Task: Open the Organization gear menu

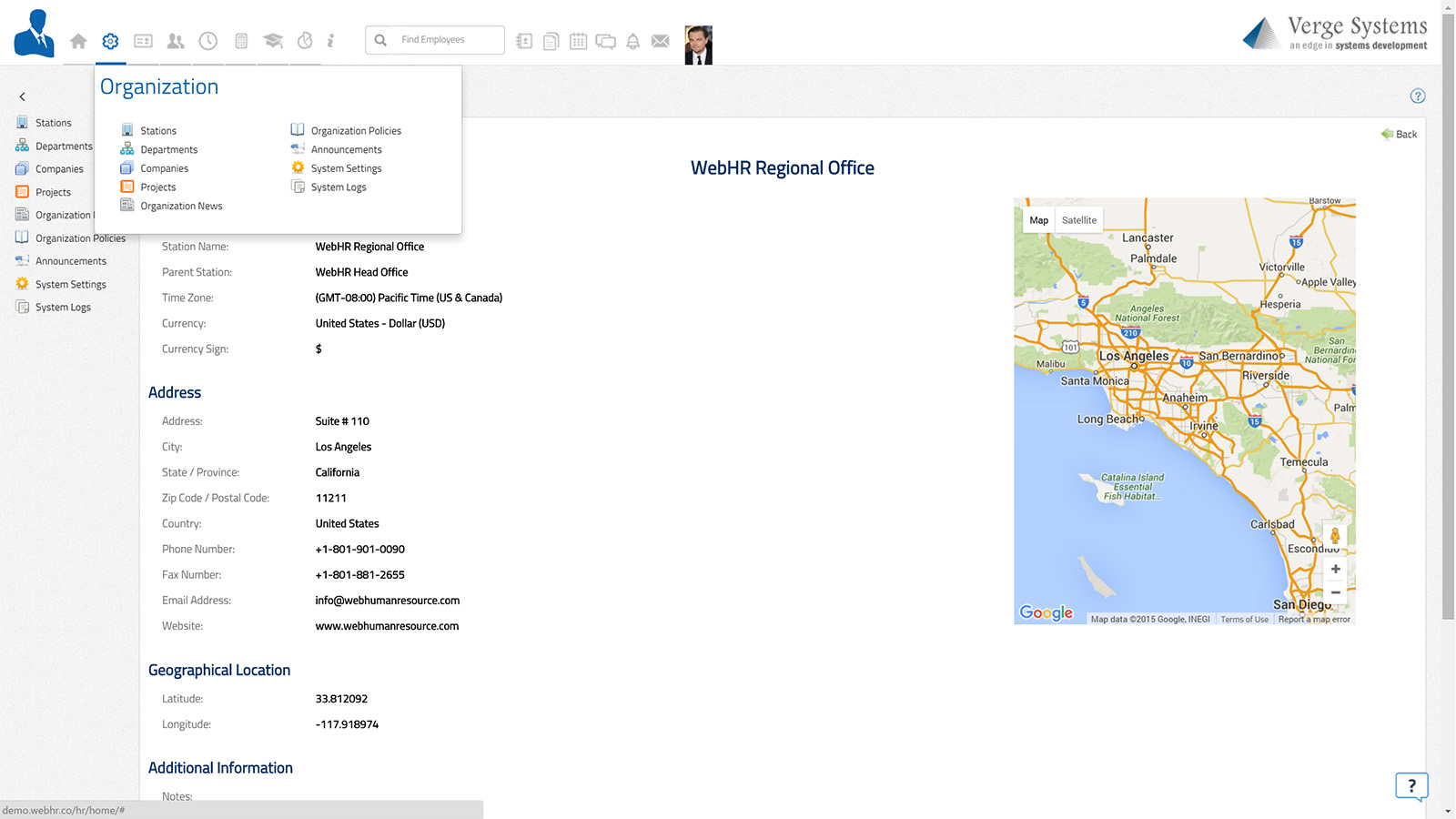Action: pos(110,41)
